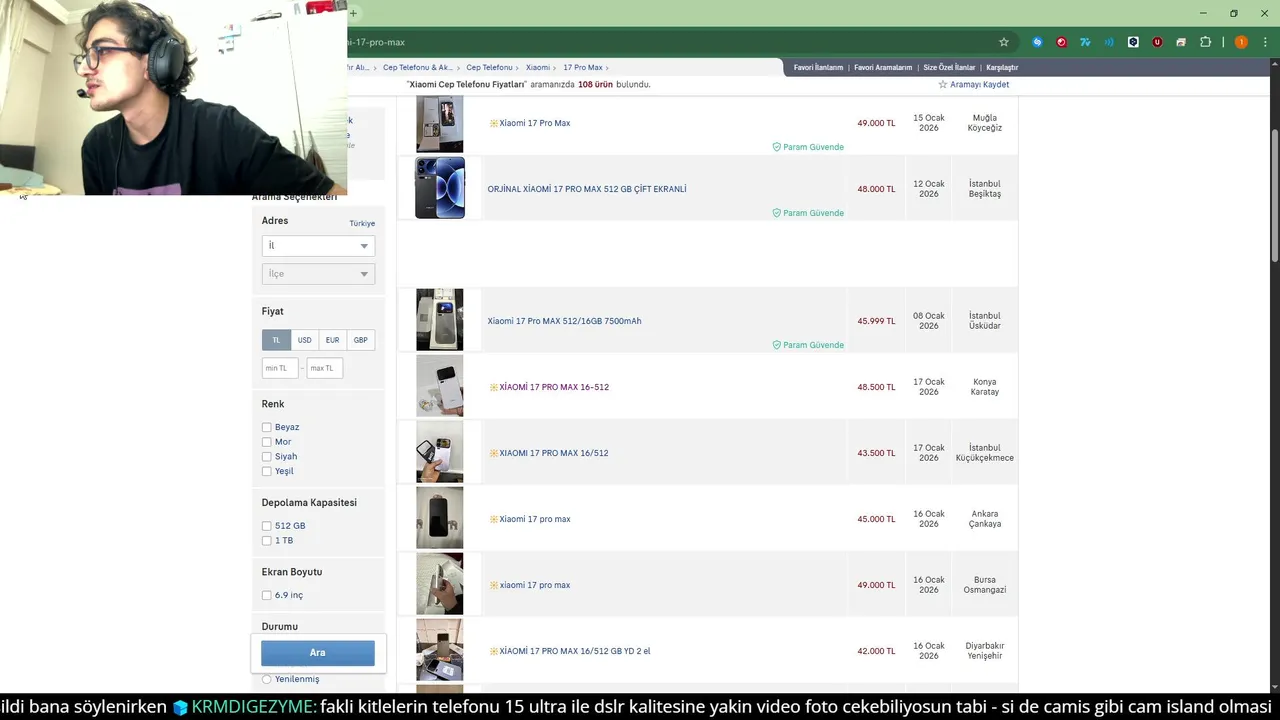Click the max TL price field
The width and height of the screenshot is (1280, 720).
tap(324, 368)
